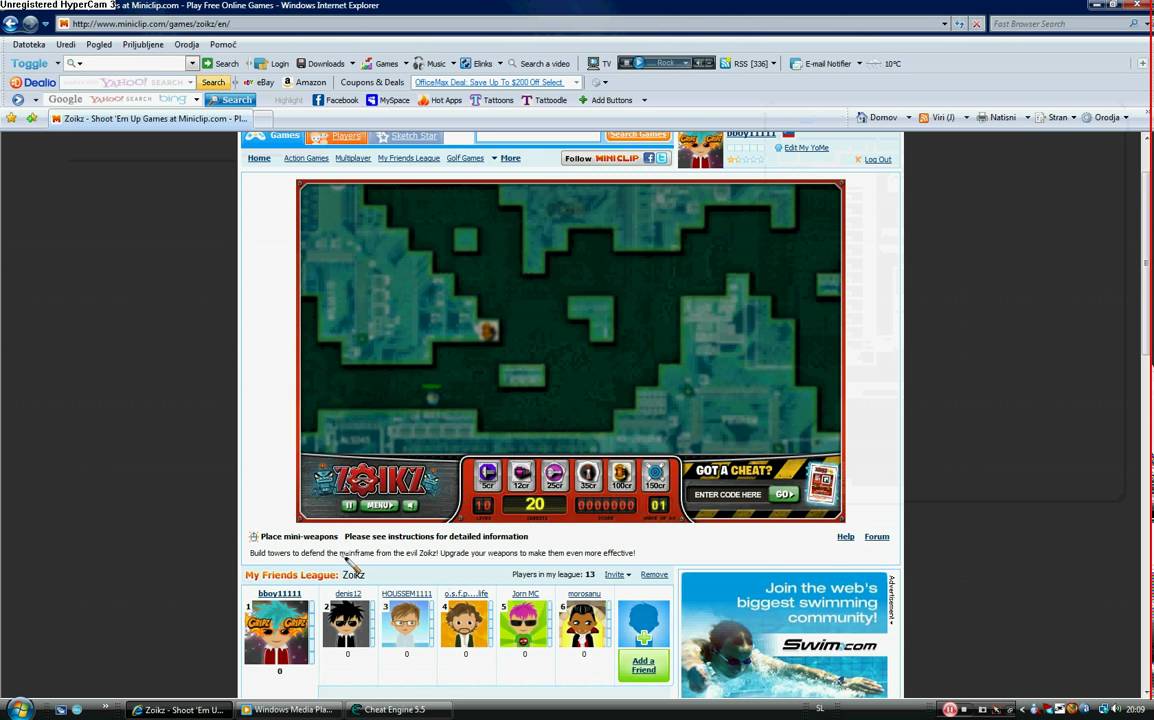Screen dimensions: 1154x720
Task: Open the new empty browser tab
Action: click(x=263, y=119)
